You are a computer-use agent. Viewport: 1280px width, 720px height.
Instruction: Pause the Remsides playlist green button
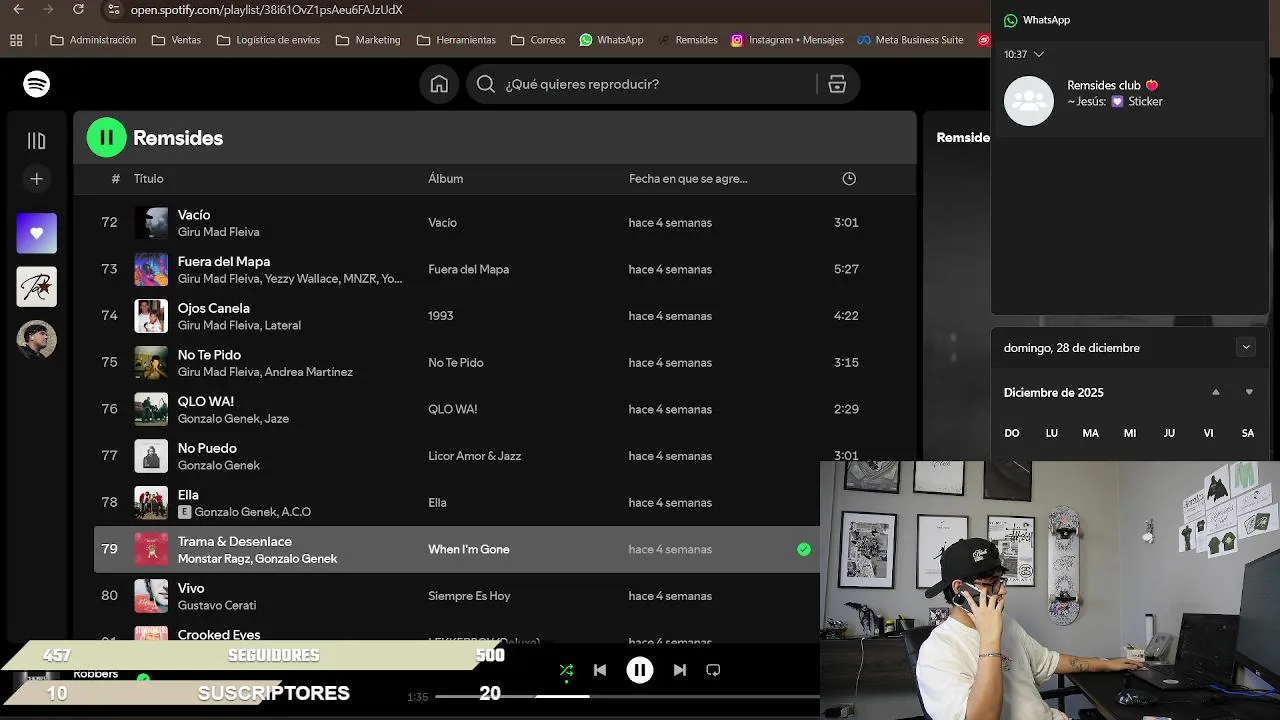click(107, 138)
